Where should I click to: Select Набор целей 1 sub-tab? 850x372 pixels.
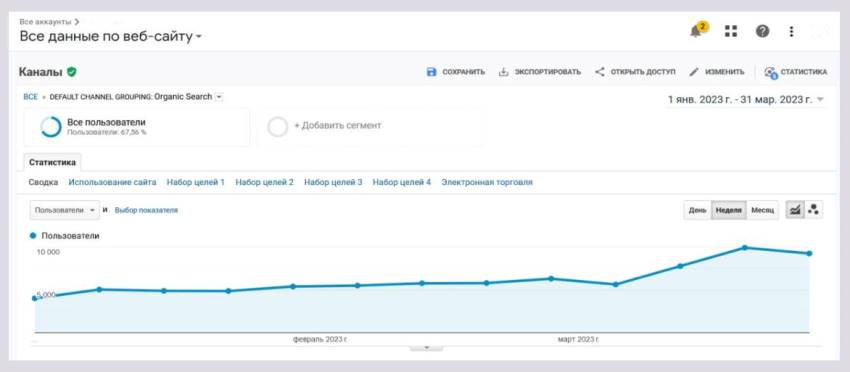(196, 182)
